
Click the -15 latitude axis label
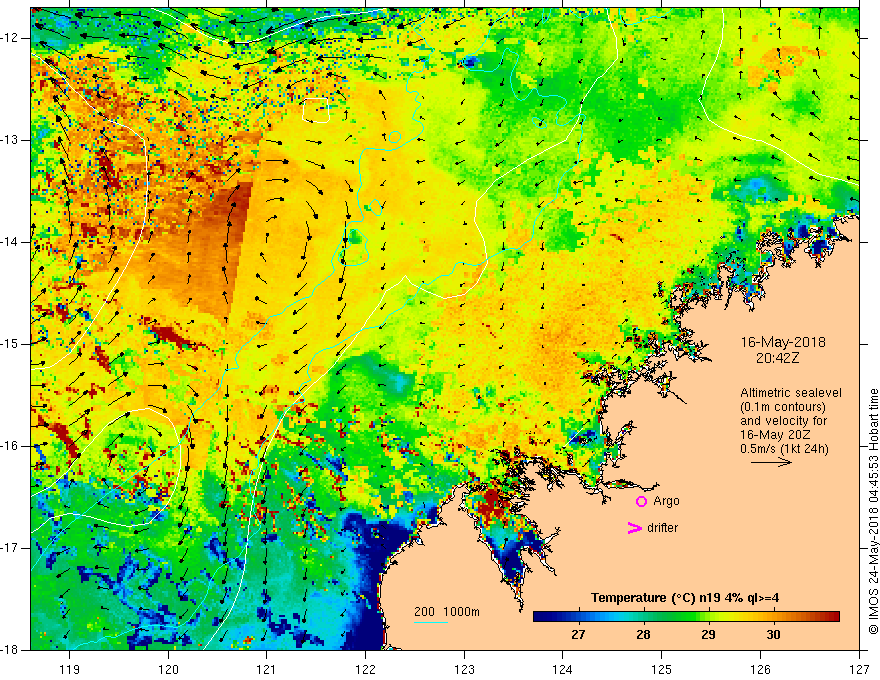pyautogui.click(x=10, y=344)
